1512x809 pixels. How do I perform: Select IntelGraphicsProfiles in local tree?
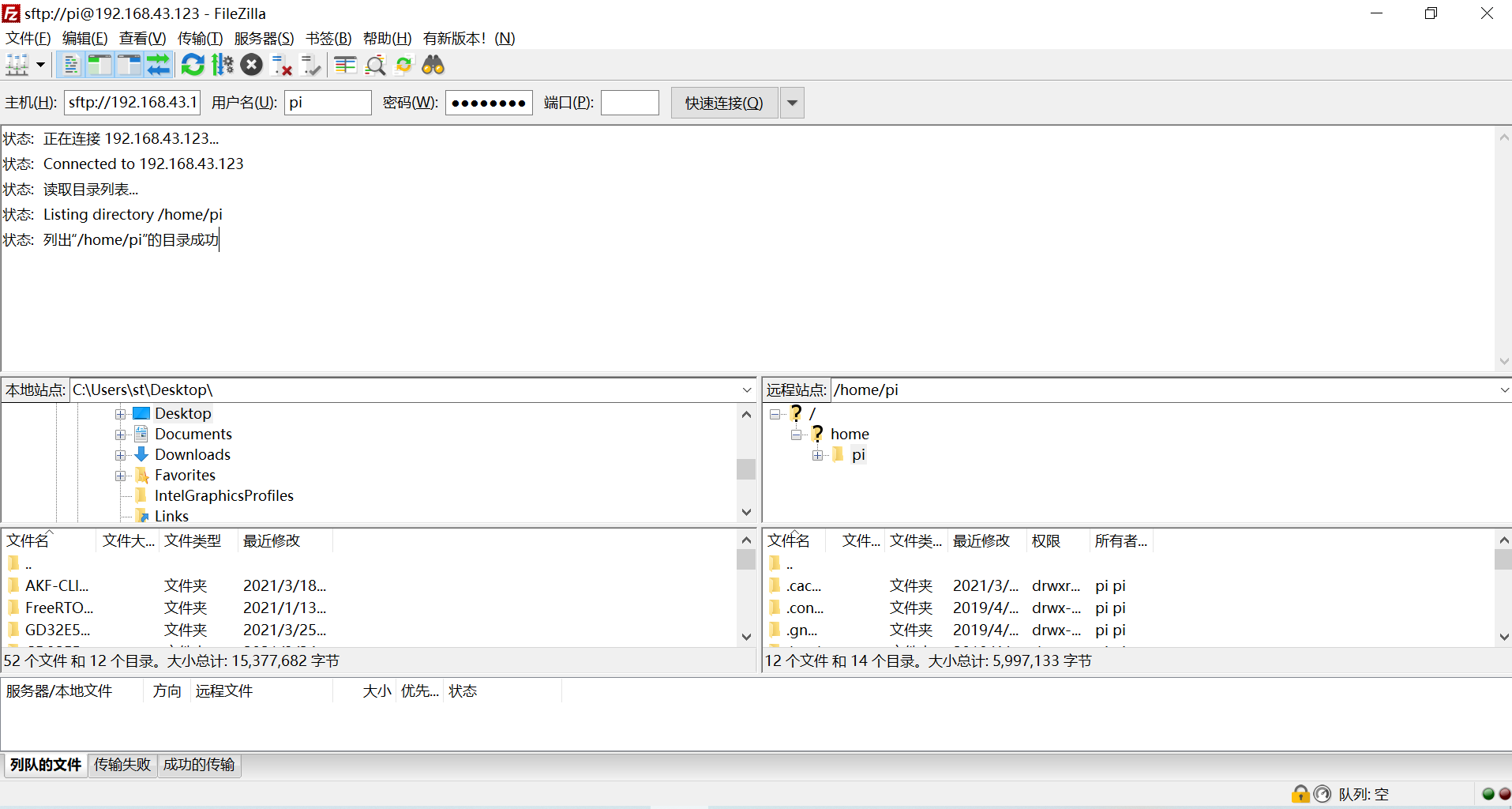click(x=223, y=495)
